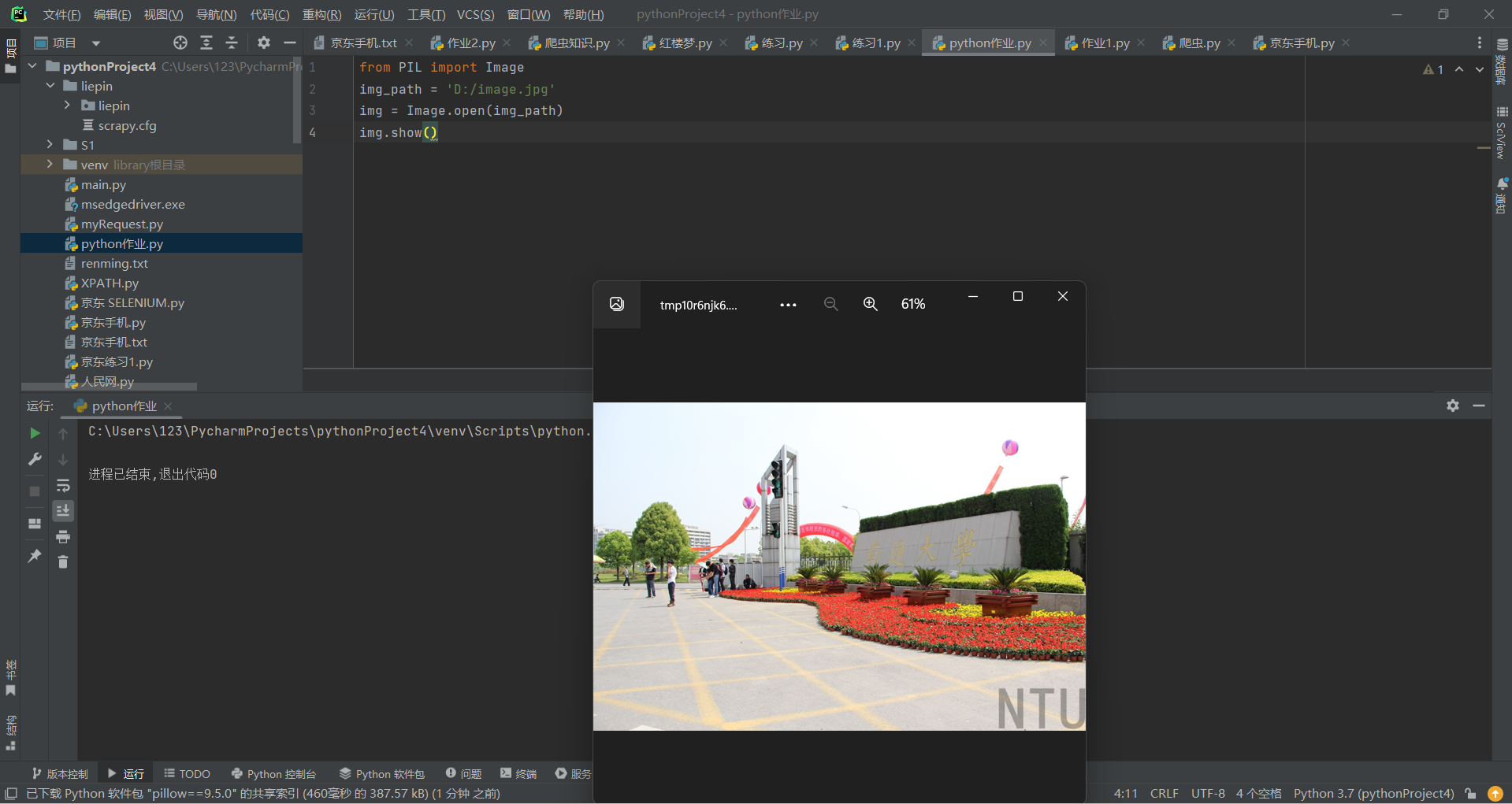Click the locate-file target icon in project panel
Screen dimensions: 1512x804
(x=180, y=43)
